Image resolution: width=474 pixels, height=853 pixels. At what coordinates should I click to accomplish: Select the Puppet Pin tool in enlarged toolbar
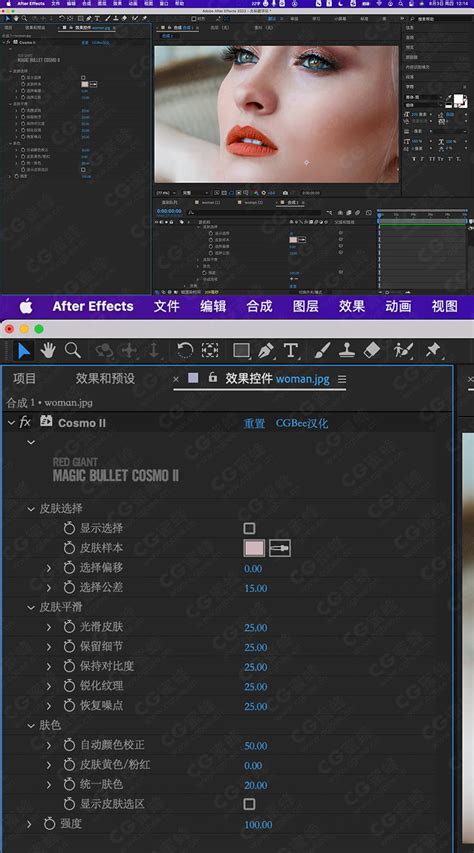point(434,351)
